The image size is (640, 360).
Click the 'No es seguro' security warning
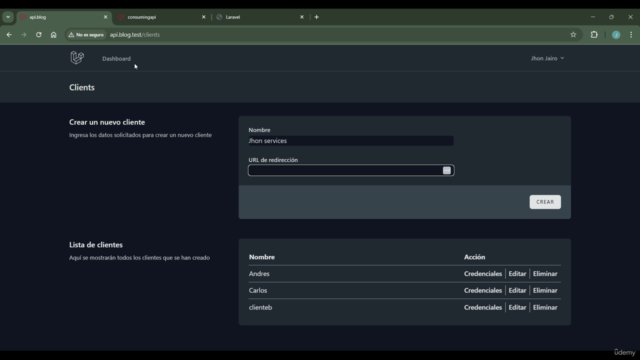pyautogui.click(x=86, y=35)
